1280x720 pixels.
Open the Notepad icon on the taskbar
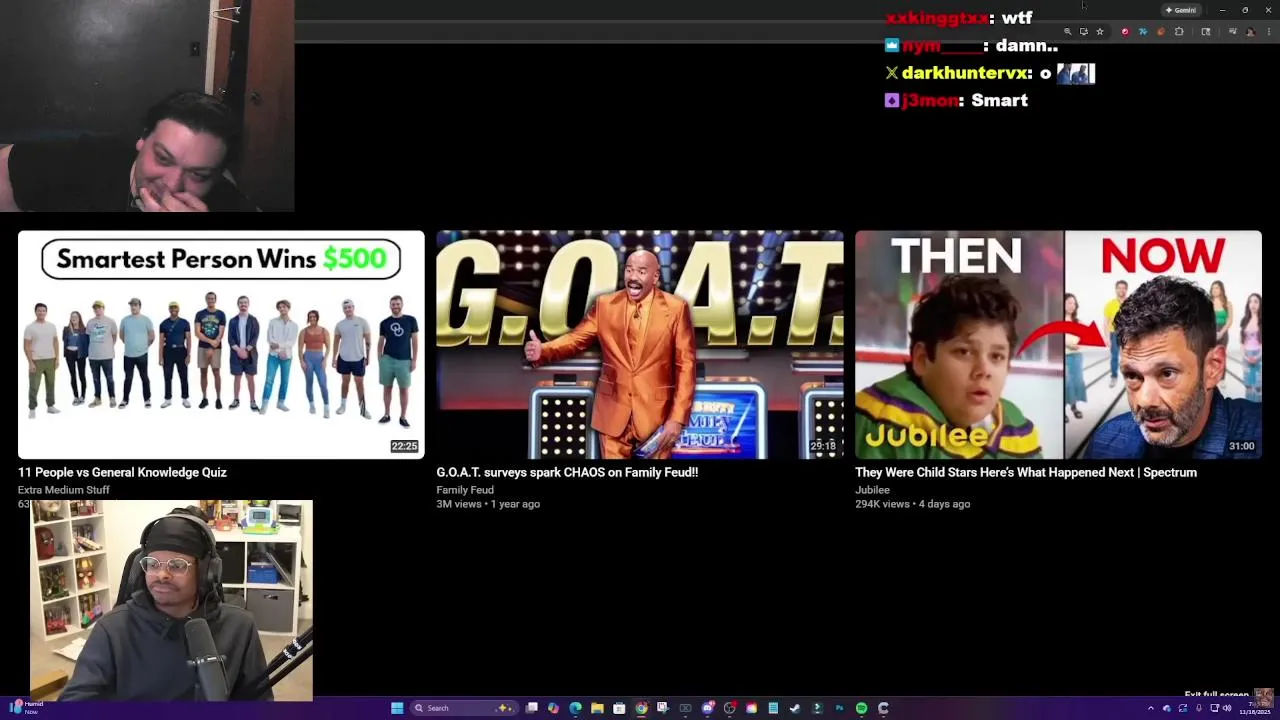pos(773,708)
